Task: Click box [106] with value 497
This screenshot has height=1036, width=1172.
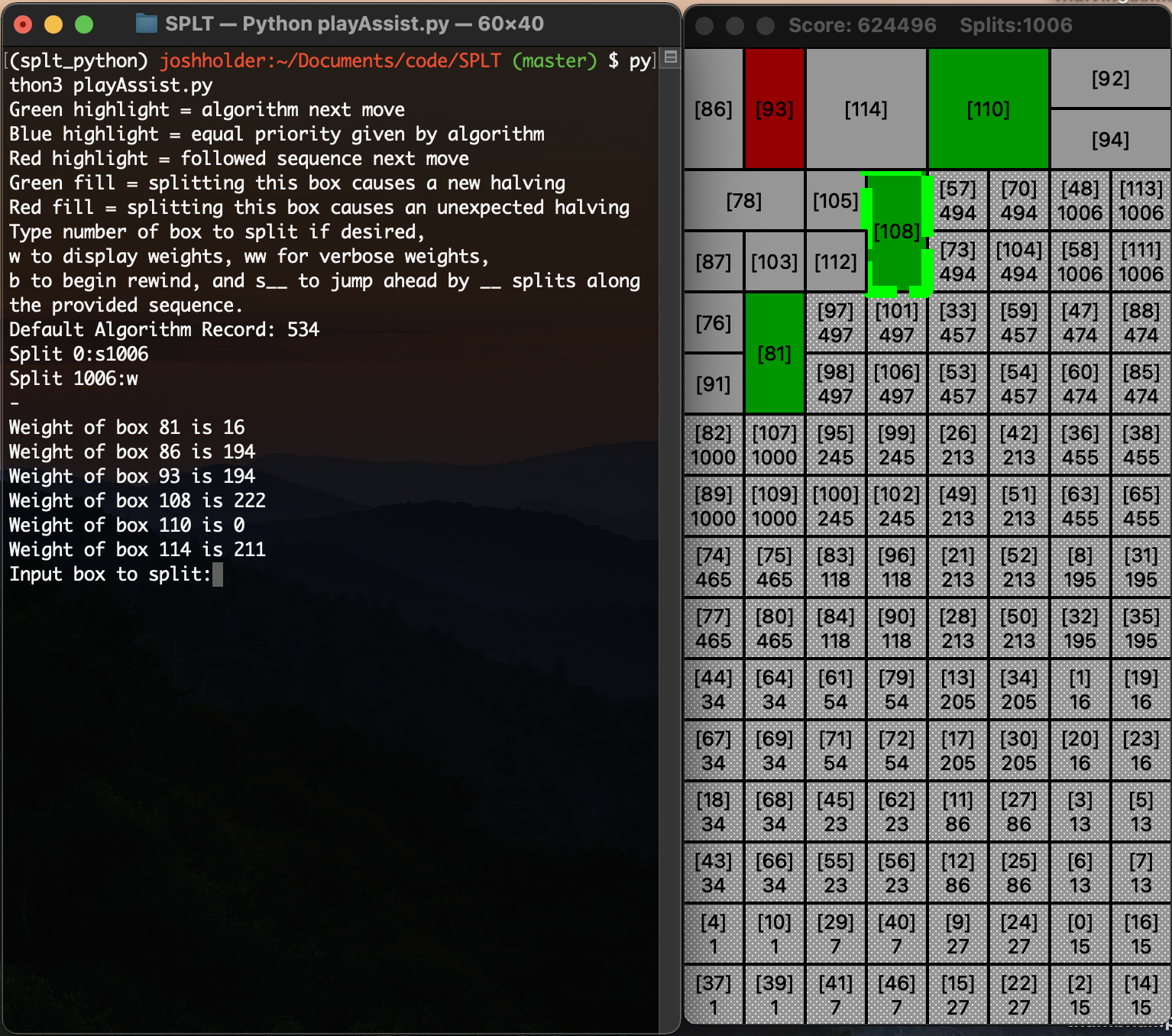Action: click(x=897, y=384)
